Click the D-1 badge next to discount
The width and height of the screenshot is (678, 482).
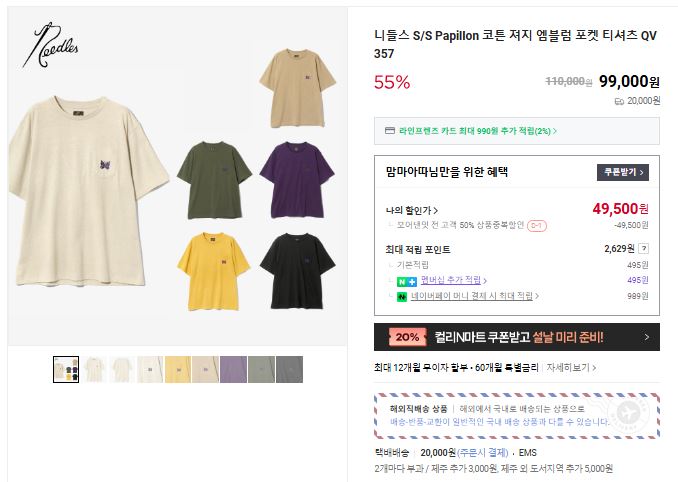[536, 226]
